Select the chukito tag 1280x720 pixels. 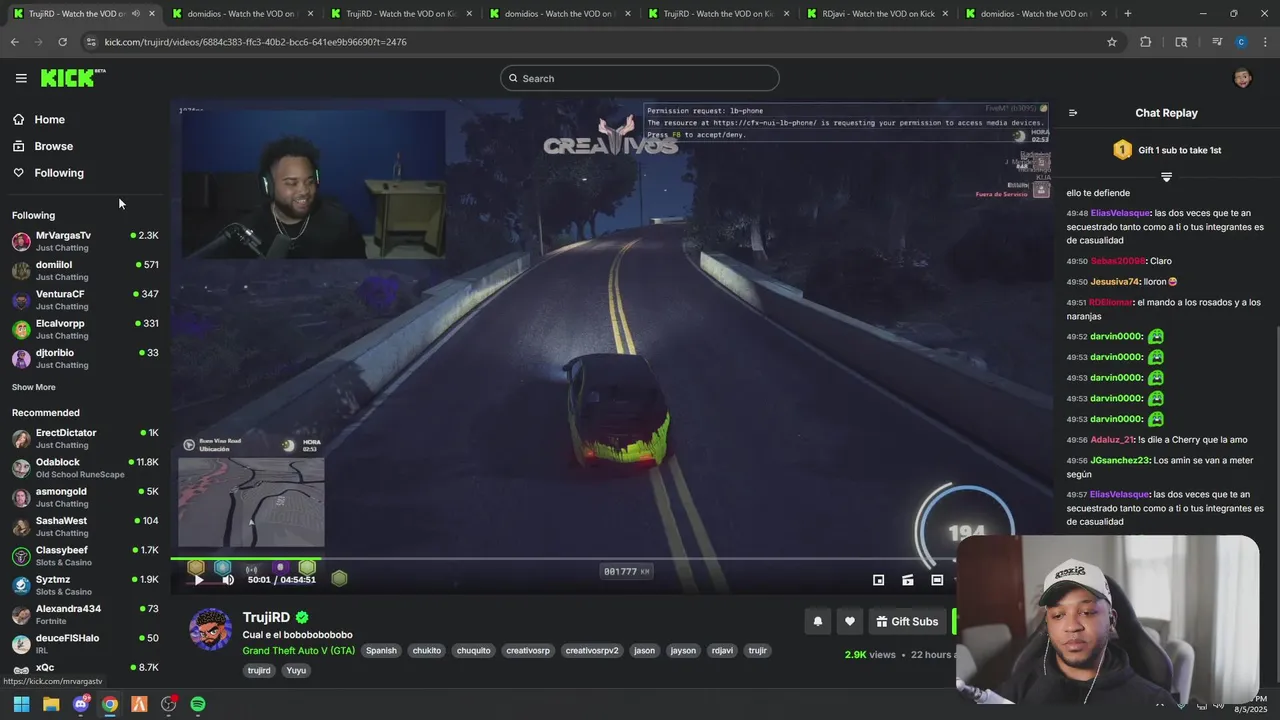[426, 650]
